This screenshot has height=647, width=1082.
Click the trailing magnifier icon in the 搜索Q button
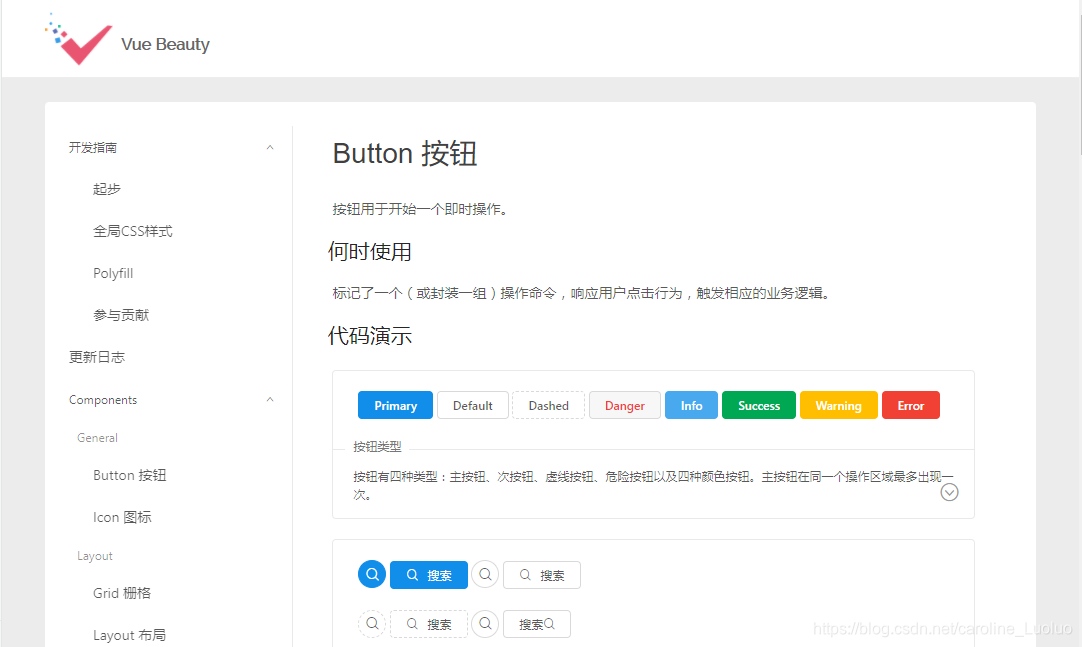point(549,623)
